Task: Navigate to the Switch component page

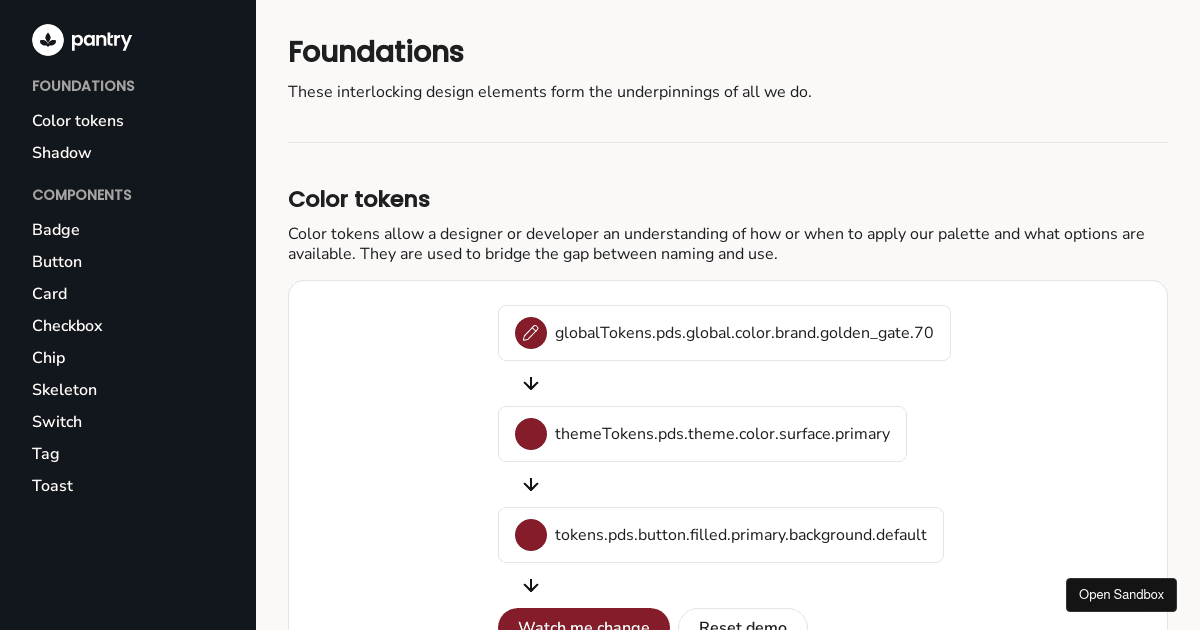Action: point(57,422)
